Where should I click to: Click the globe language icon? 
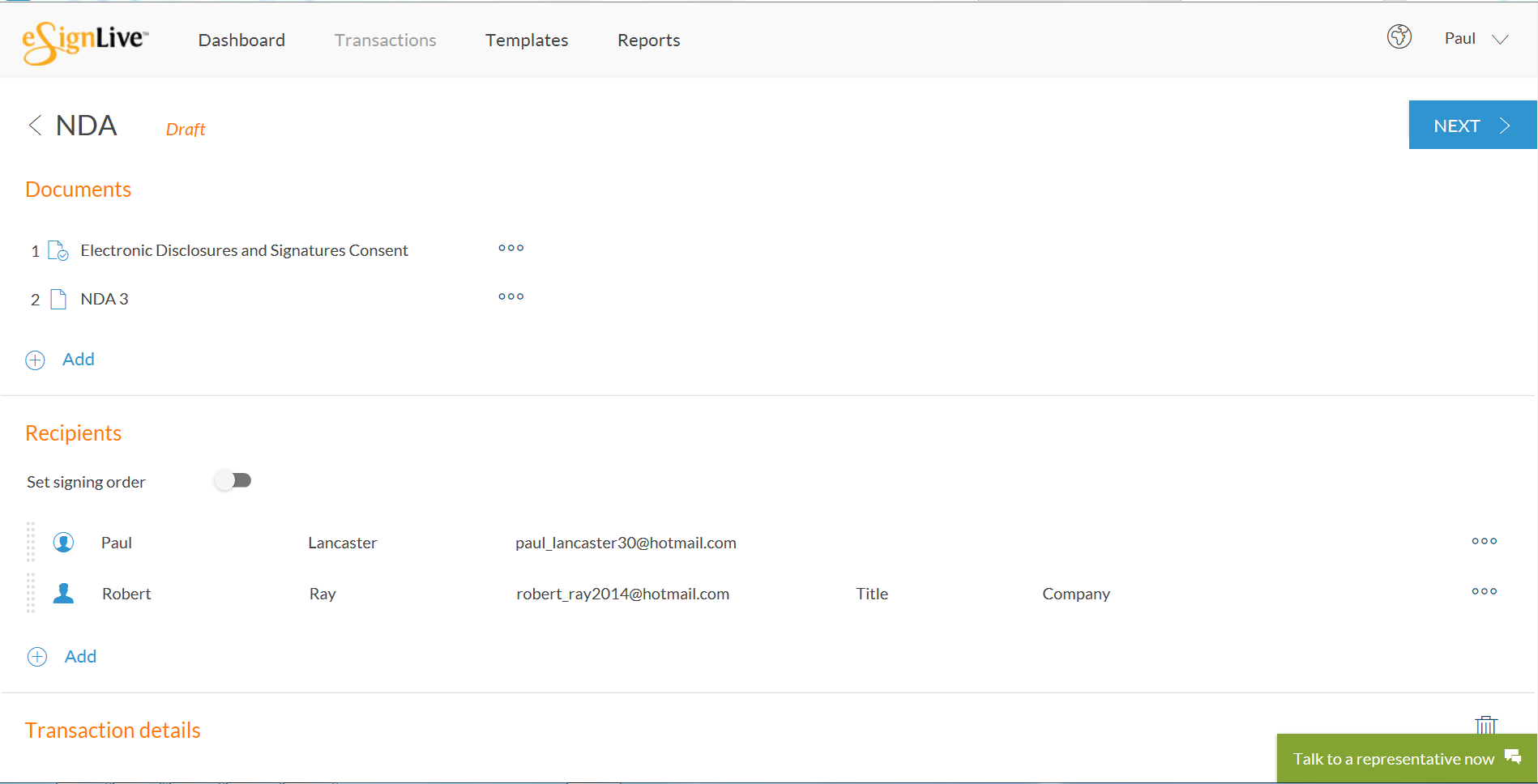coord(1399,36)
